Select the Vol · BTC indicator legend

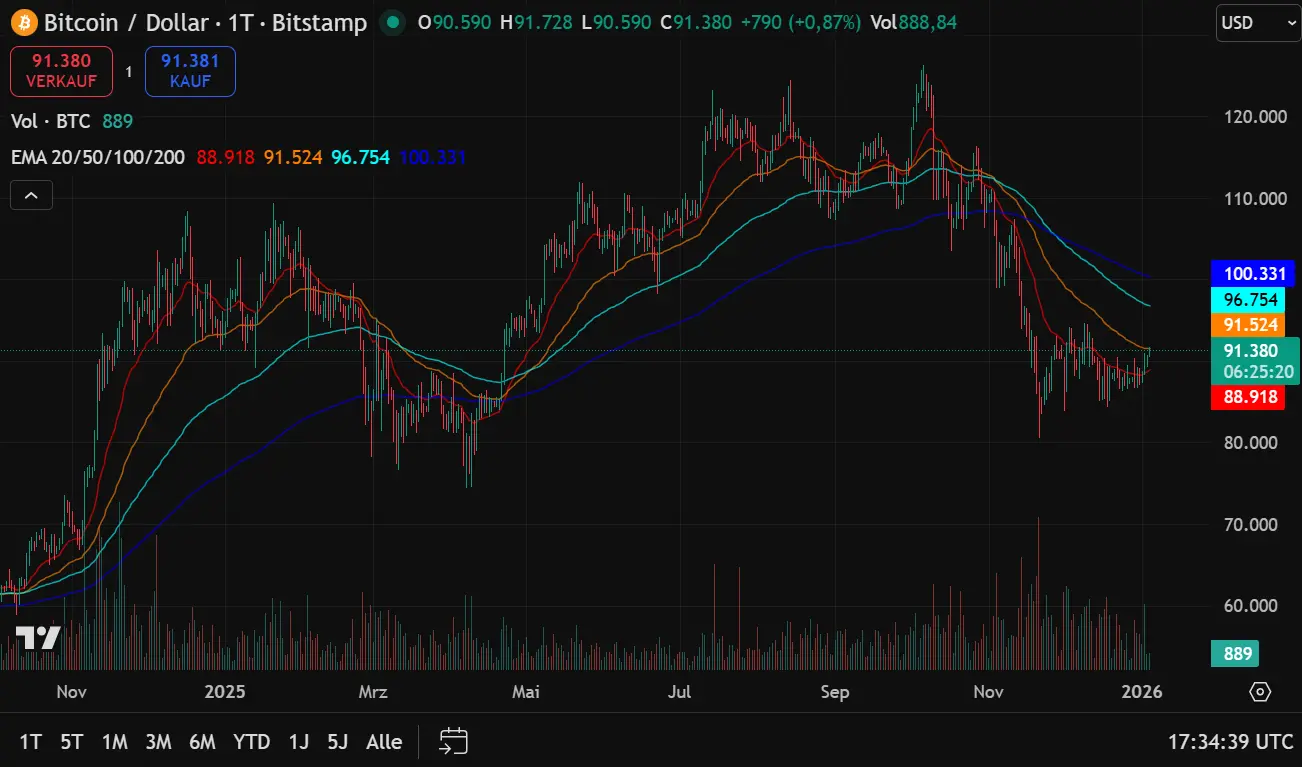(51, 121)
